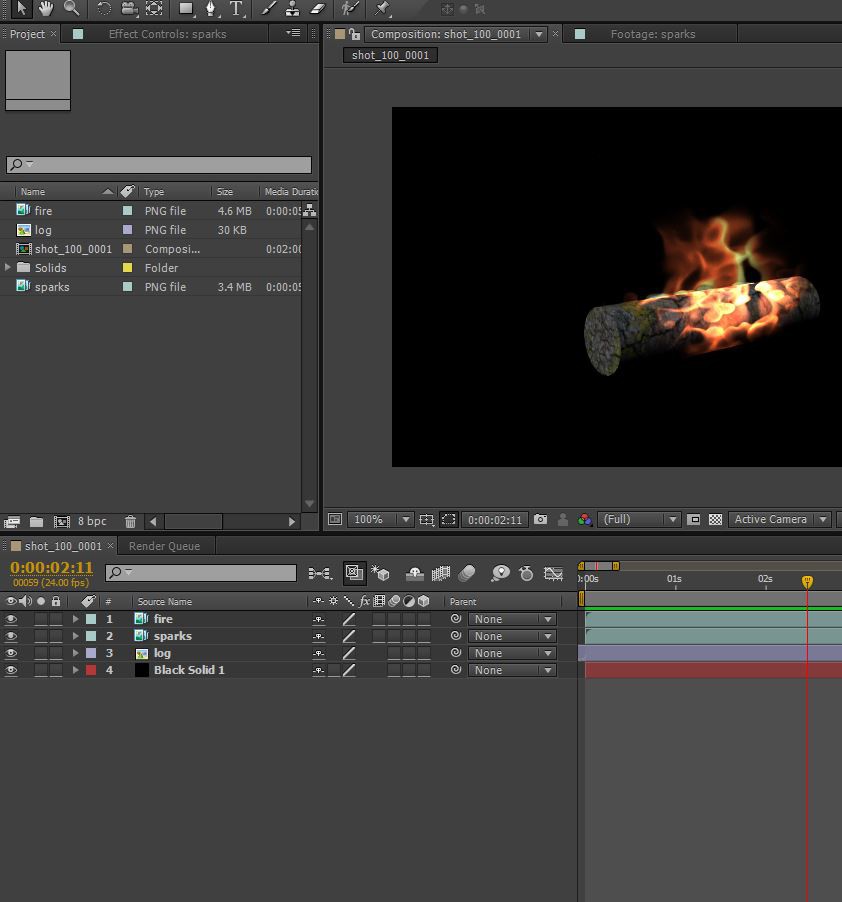842x902 pixels.
Task: Open Composition Mini-Flowchart in timeline
Action: point(320,574)
